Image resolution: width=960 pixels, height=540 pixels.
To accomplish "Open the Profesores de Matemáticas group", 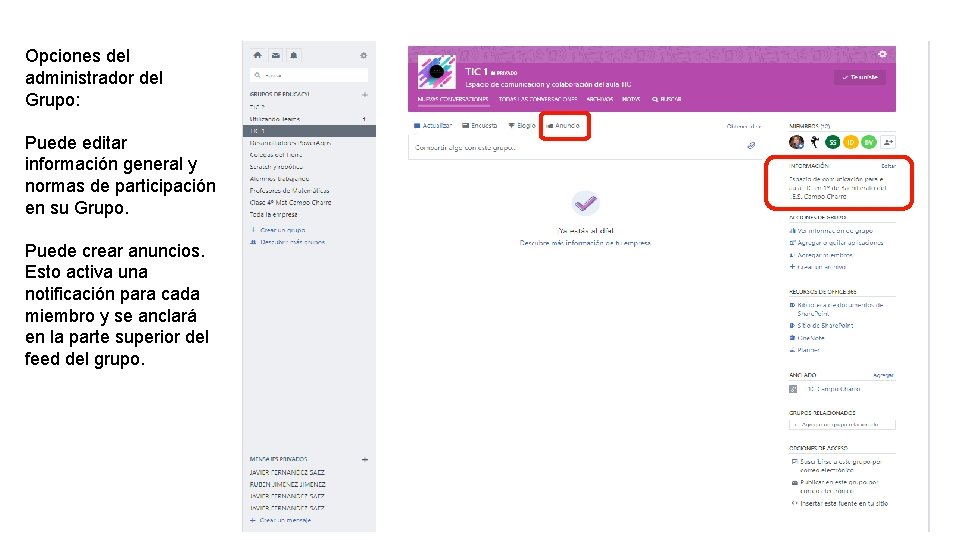I will click(x=289, y=190).
